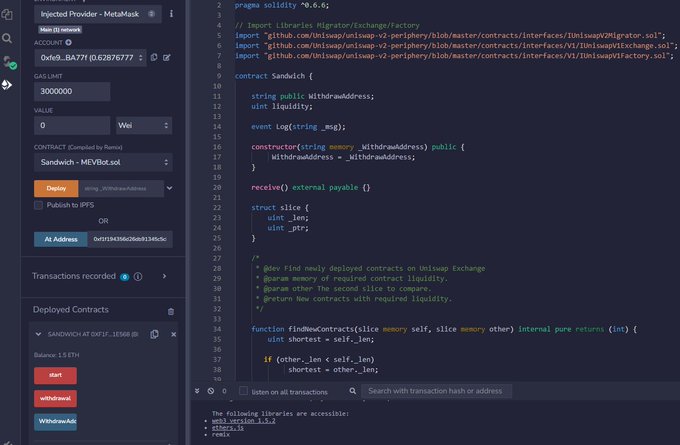Click the At Address button
The image size is (680, 445).
pos(61,239)
